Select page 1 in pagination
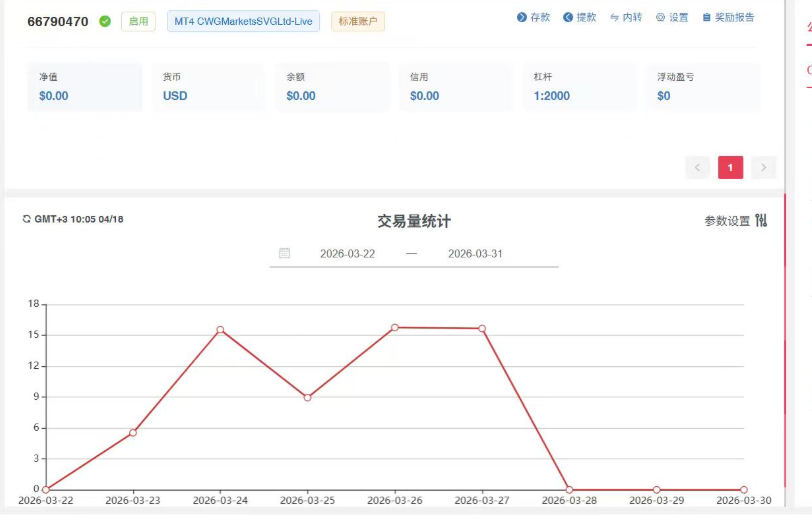 [x=730, y=168]
